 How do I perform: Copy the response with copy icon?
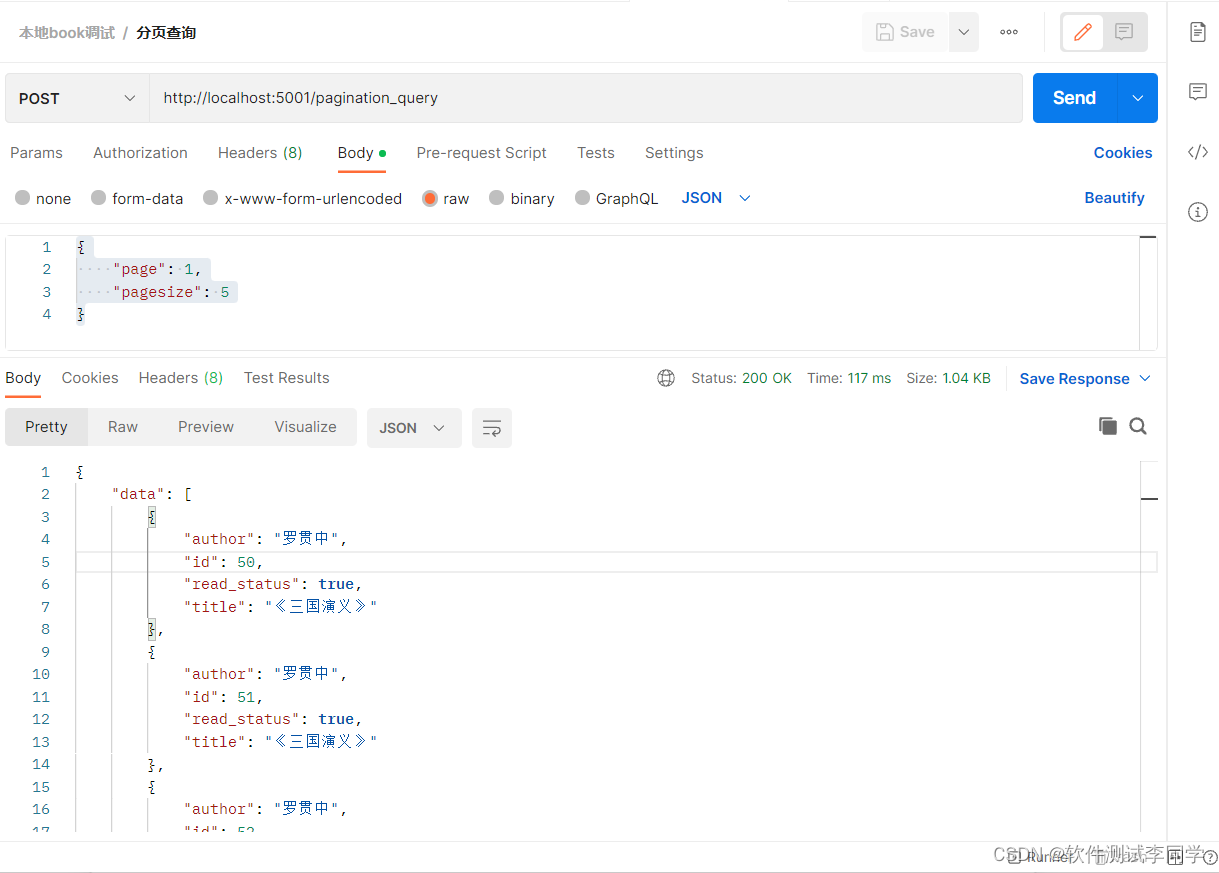(x=1107, y=426)
